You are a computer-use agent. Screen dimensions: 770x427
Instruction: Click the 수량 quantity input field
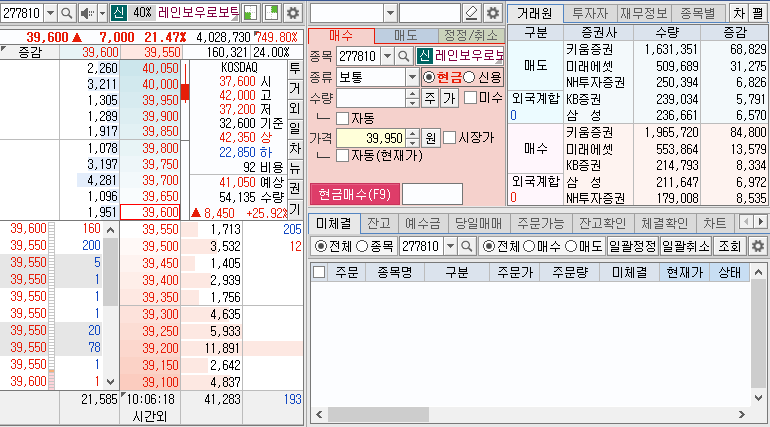(x=371, y=98)
